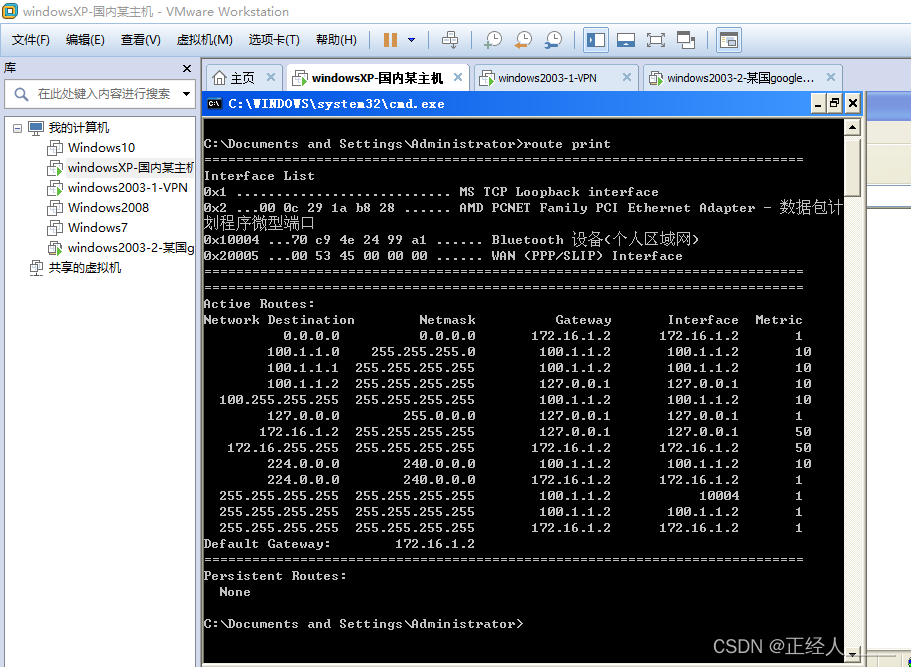Select 我的计算机 in the library tree
The height and width of the screenshot is (667, 911).
[78, 128]
